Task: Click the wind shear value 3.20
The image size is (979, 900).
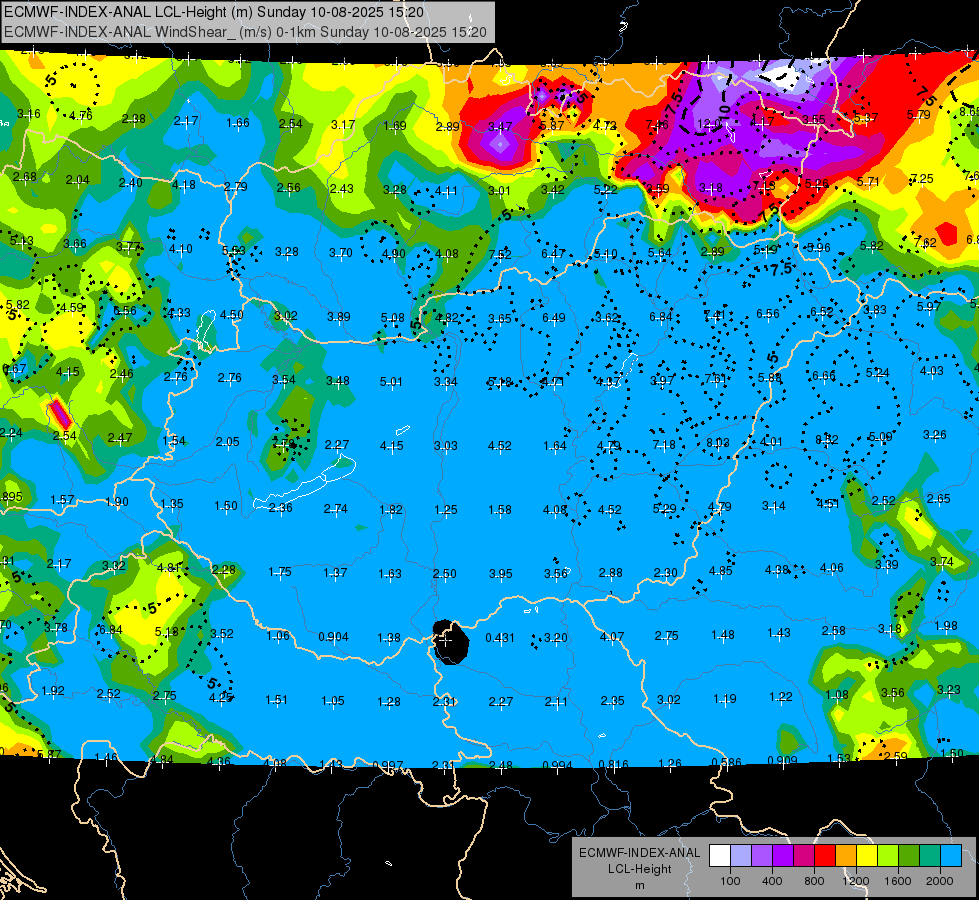Action: 556,638
